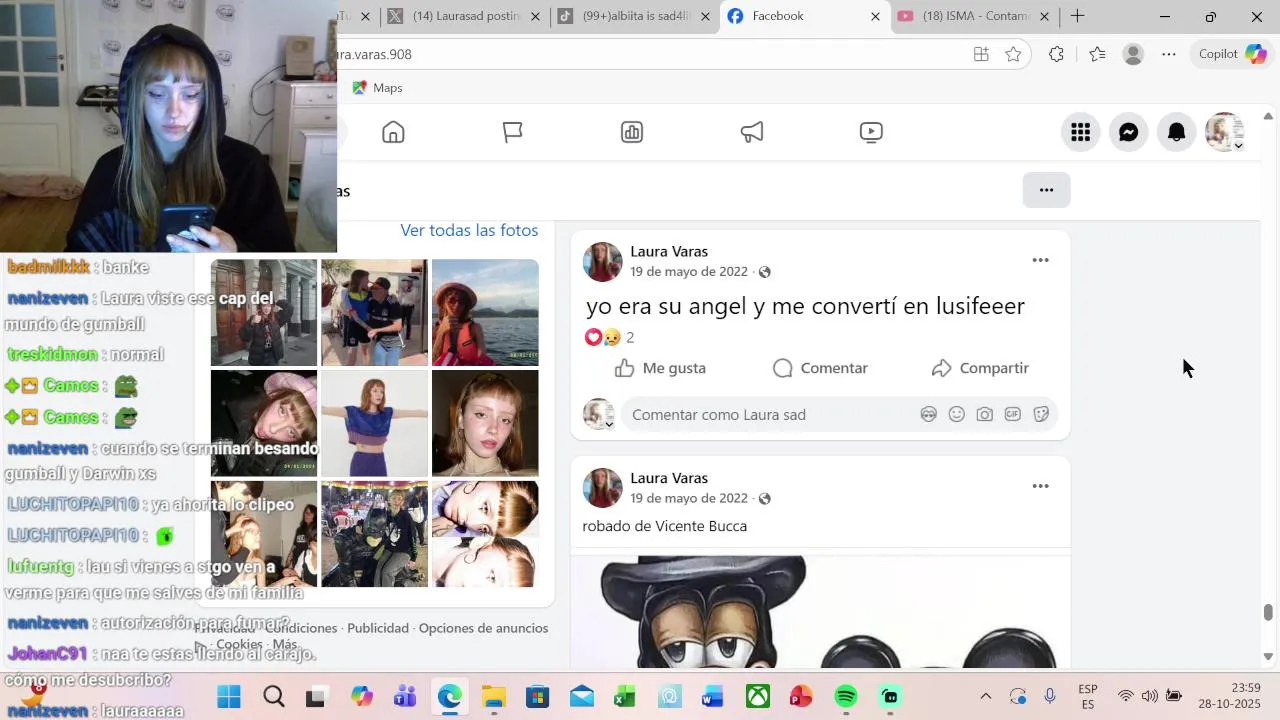Open a new browser tab
This screenshot has height=720, width=1280.
click(1077, 16)
